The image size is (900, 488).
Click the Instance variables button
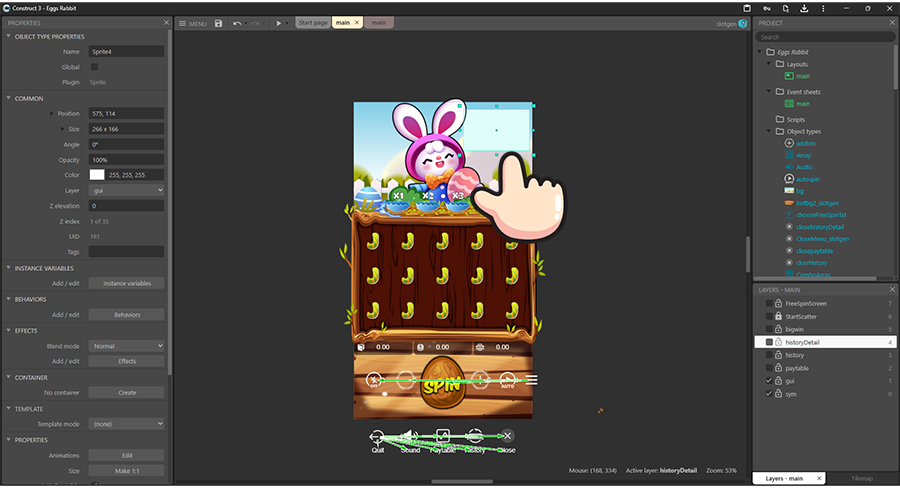[127, 283]
